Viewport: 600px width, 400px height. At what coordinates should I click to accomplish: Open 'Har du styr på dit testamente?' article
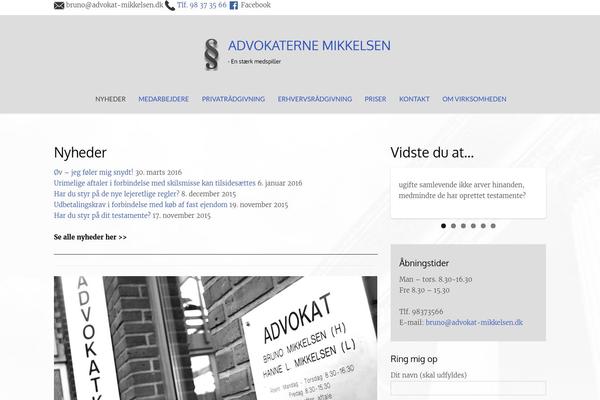tap(102, 215)
